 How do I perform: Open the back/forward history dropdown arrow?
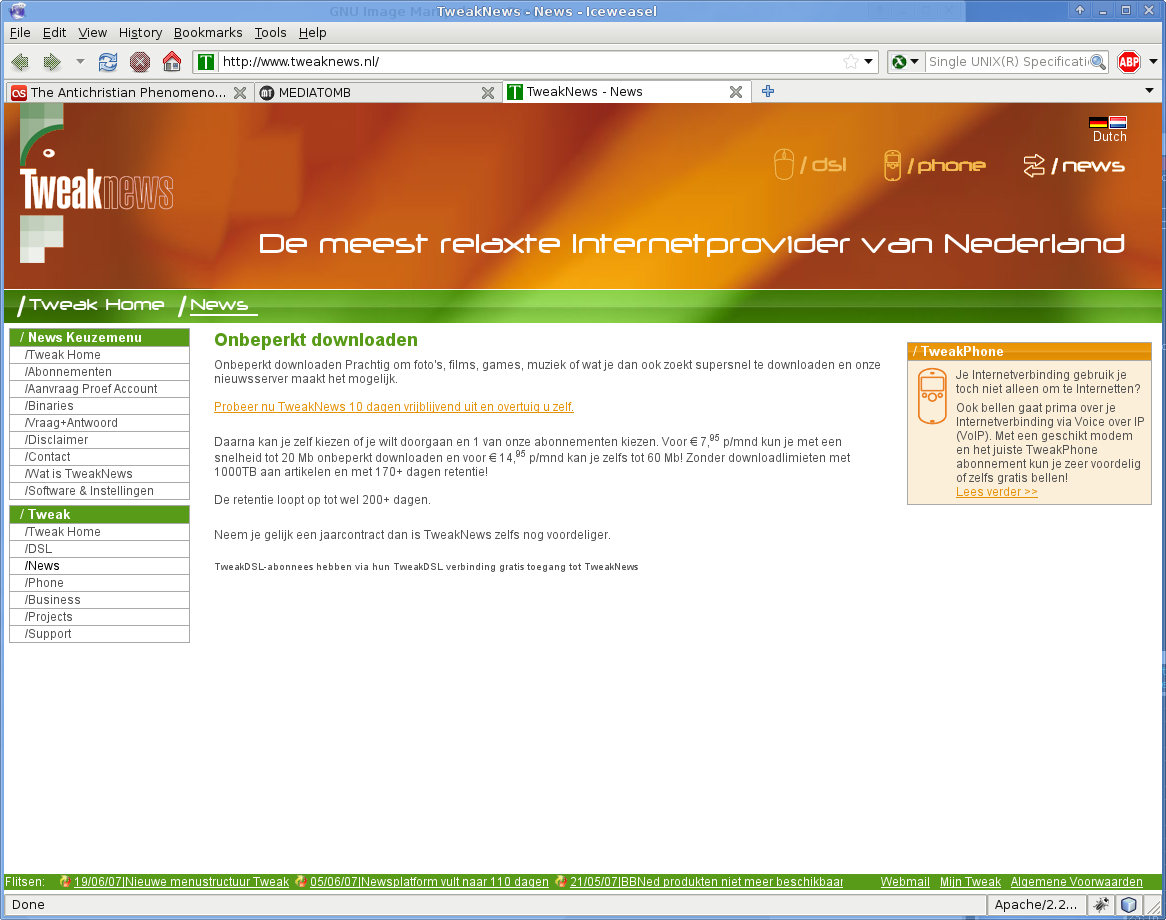click(x=80, y=62)
